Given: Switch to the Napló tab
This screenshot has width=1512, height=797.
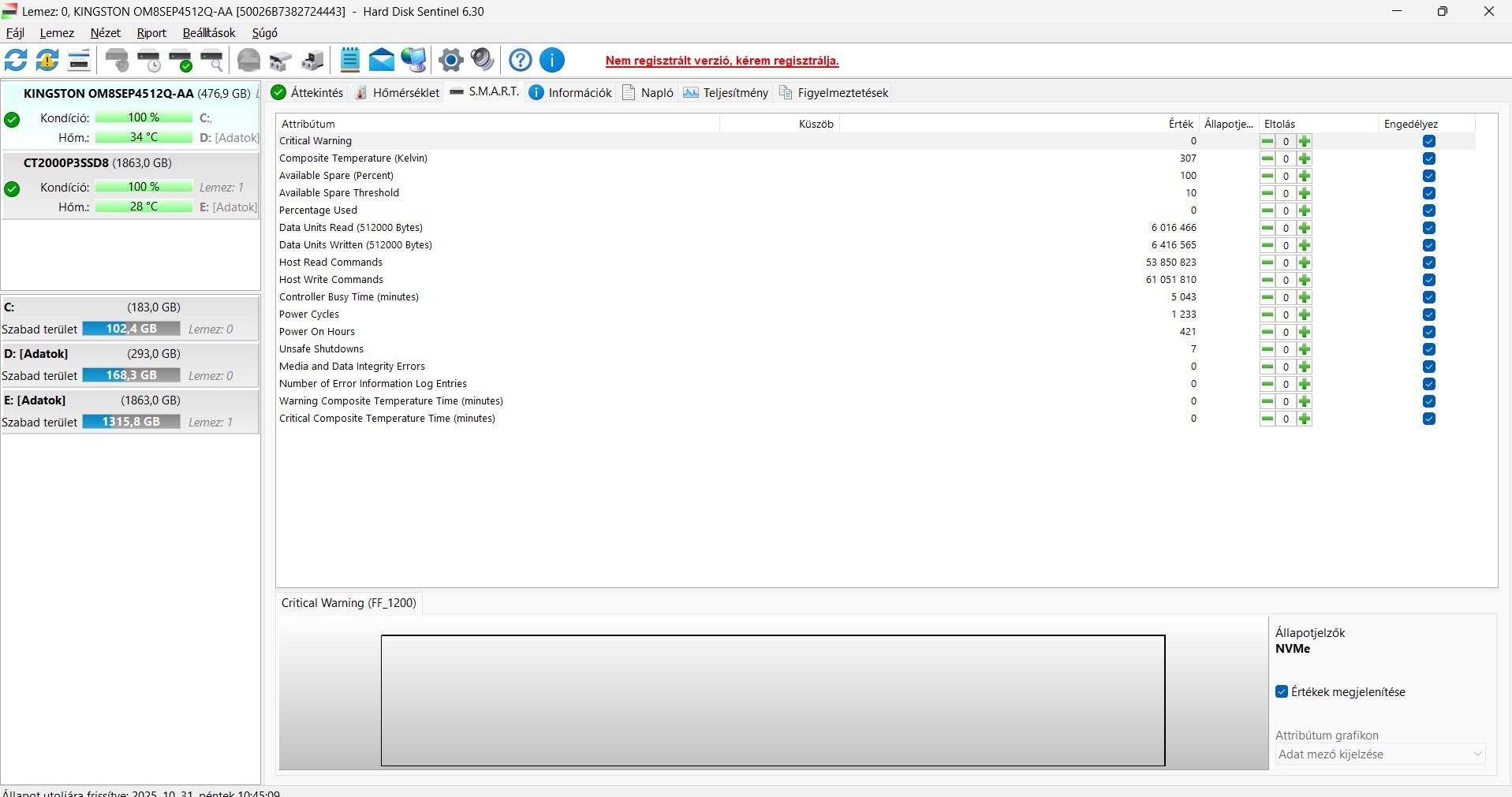Looking at the screenshot, I should (648, 92).
